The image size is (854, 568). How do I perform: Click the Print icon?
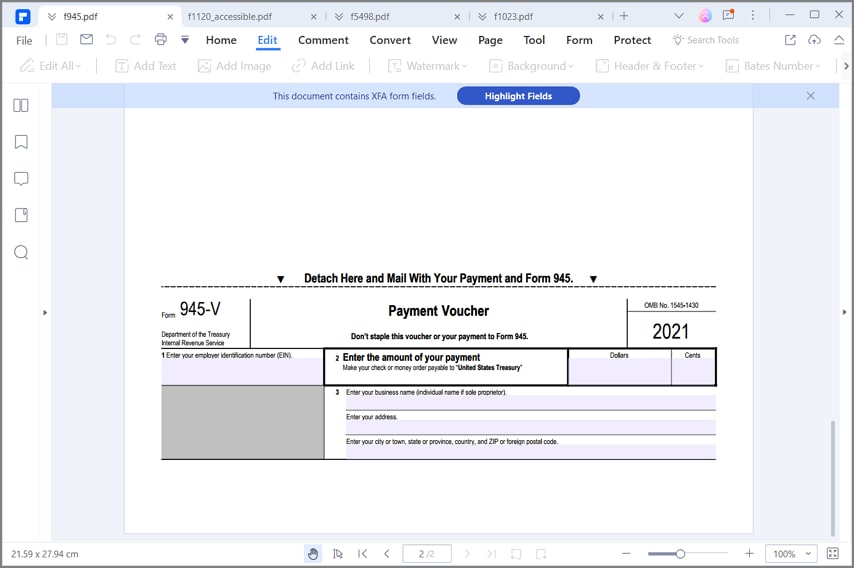161,39
